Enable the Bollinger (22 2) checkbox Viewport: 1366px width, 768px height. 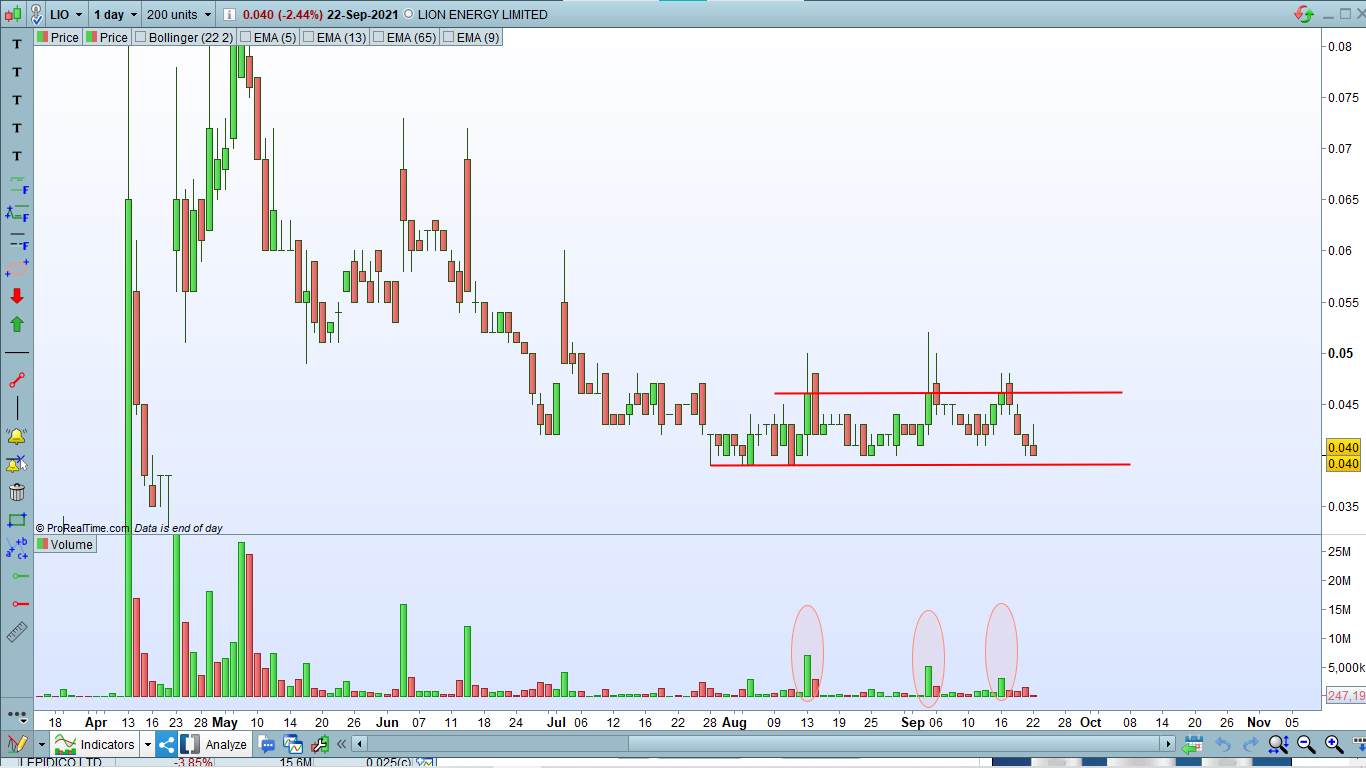pos(140,37)
